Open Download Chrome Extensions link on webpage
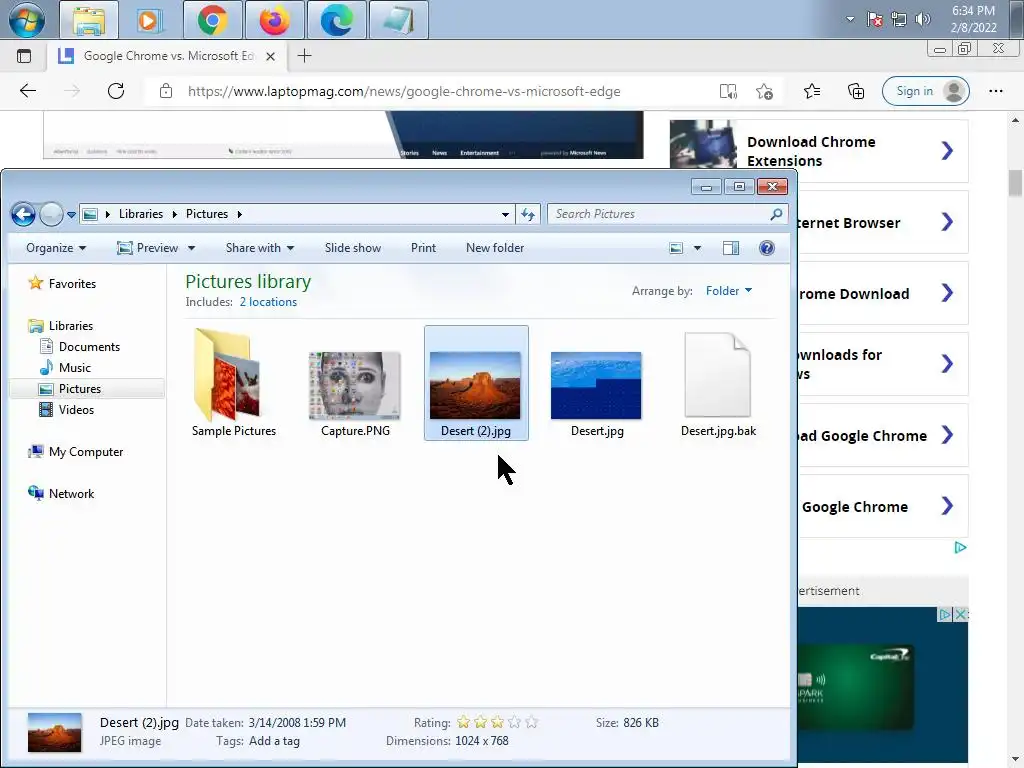 click(819, 152)
